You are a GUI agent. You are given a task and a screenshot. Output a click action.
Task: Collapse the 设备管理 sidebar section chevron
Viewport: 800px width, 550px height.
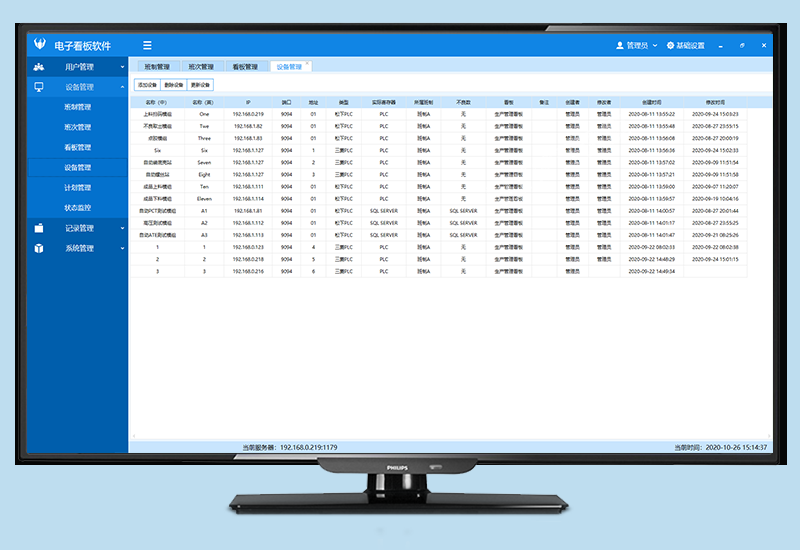click(x=122, y=87)
